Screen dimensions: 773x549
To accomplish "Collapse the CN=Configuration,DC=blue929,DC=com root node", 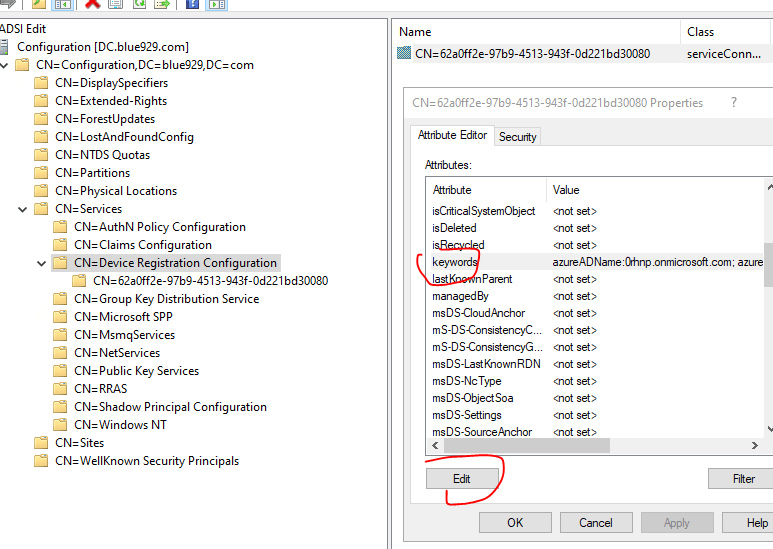I will [x=5, y=65].
